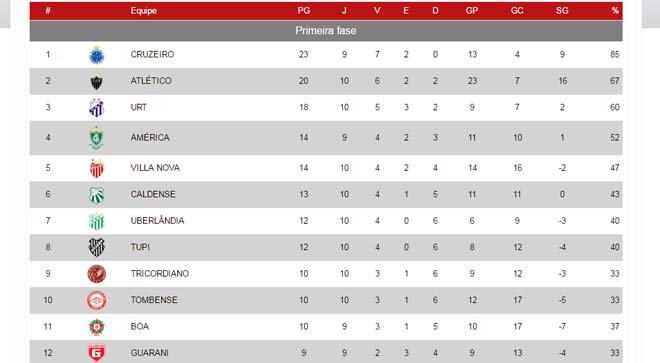The width and height of the screenshot is (660, 363).
Task: Click the percent column header
Action: click(x=615, y=11)
